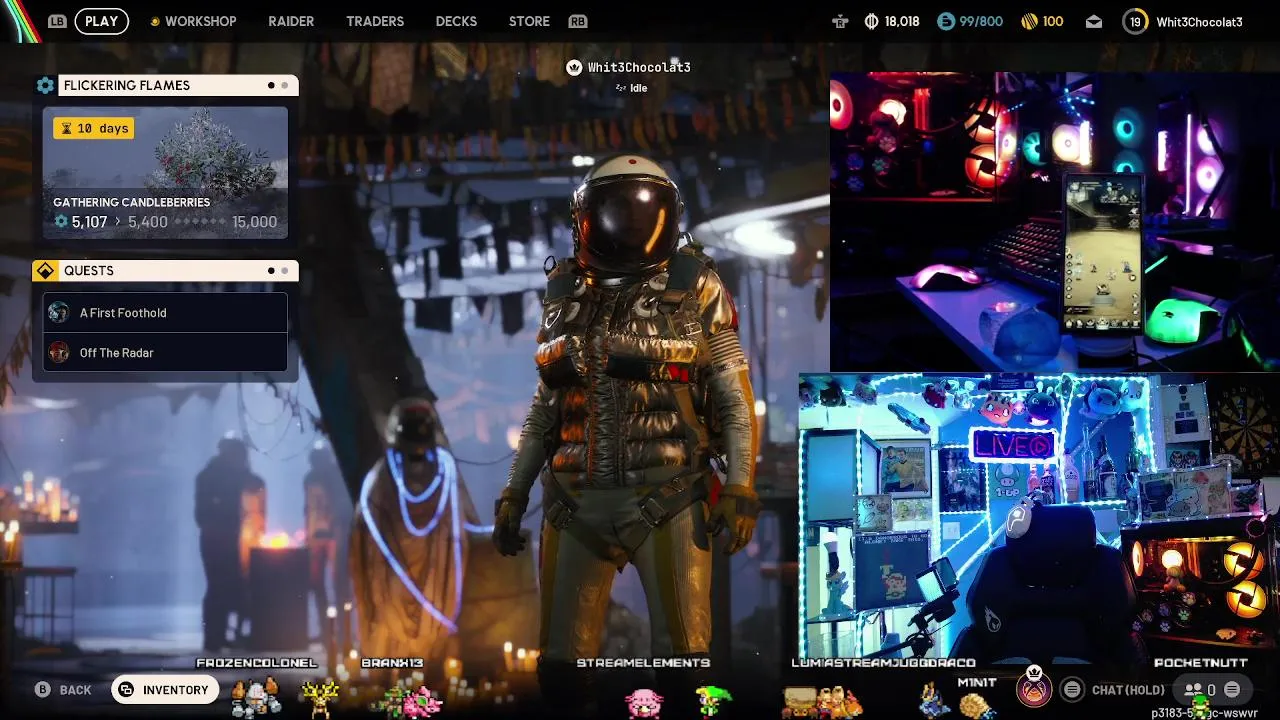Switch to the WORKSHOP tab

click(x=200, y=21)
